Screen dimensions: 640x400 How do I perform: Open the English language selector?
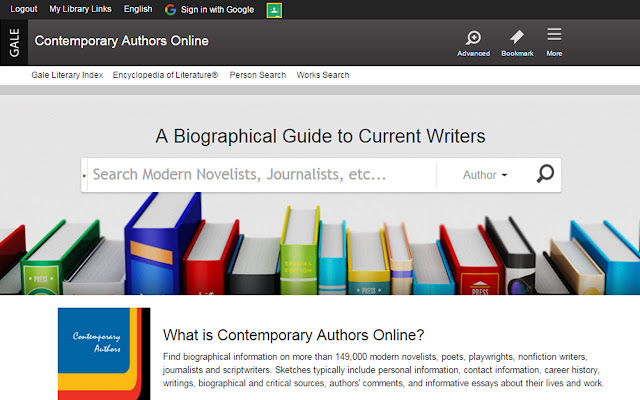coord(138,9)
